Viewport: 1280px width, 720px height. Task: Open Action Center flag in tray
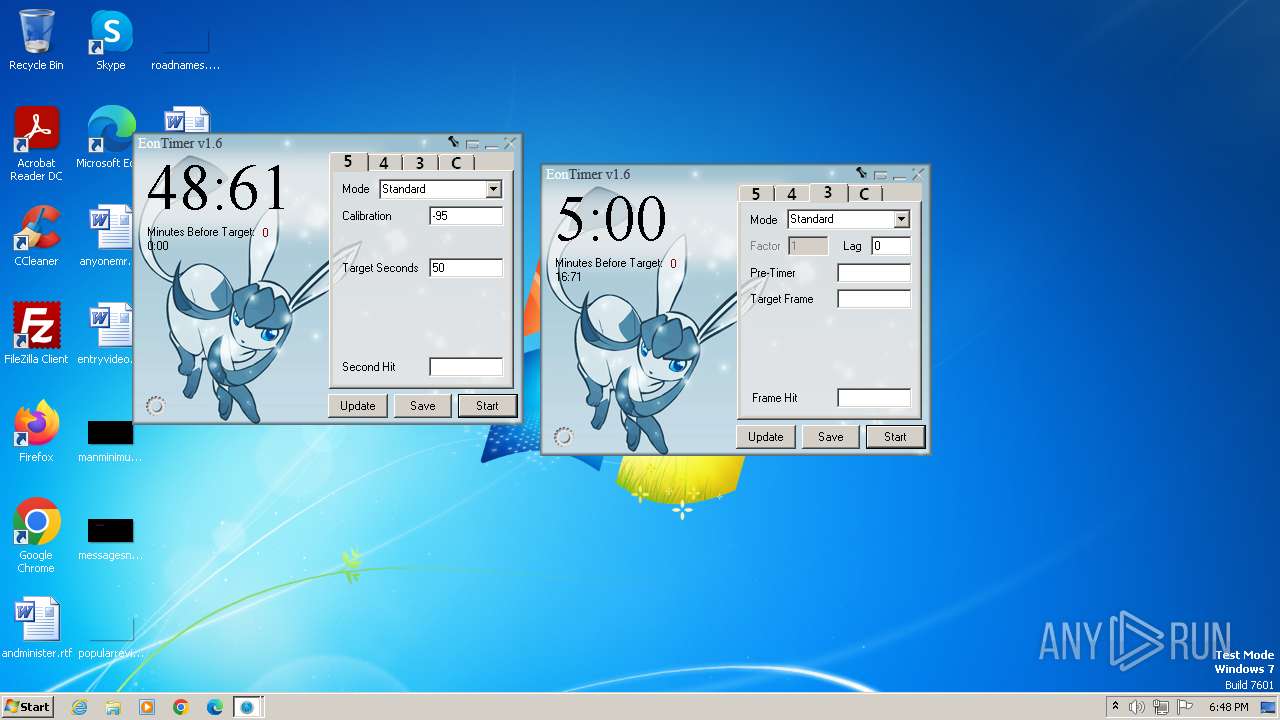pyautogui.click(x=1183, y=707)
